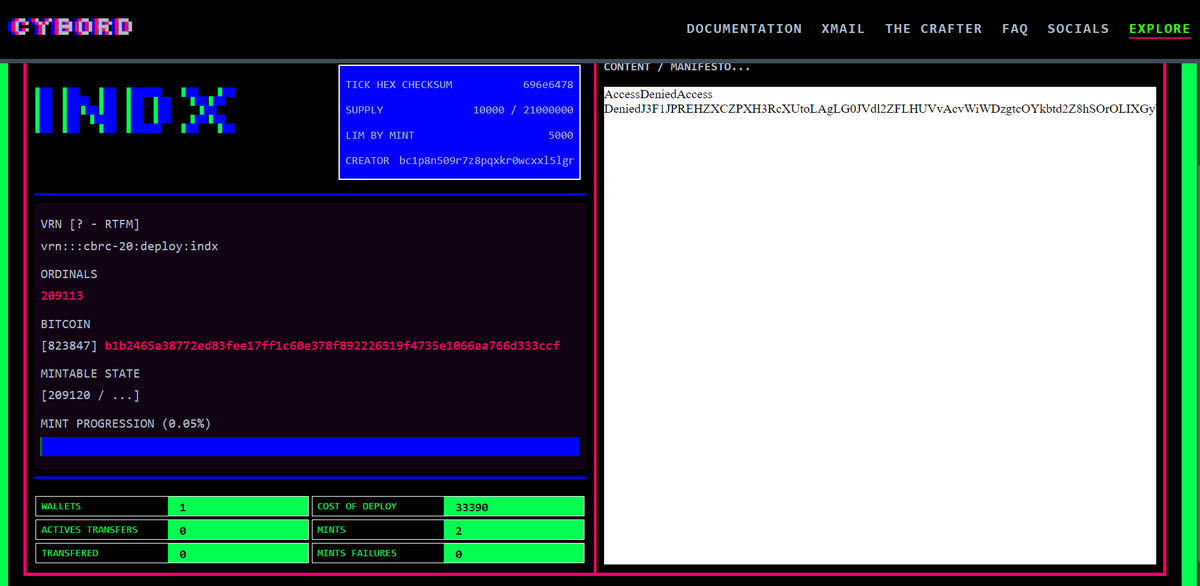Open the DOCUMENTATION nav link
Image resolution: width=1200 pixels, height=586 pixels.
744,29
